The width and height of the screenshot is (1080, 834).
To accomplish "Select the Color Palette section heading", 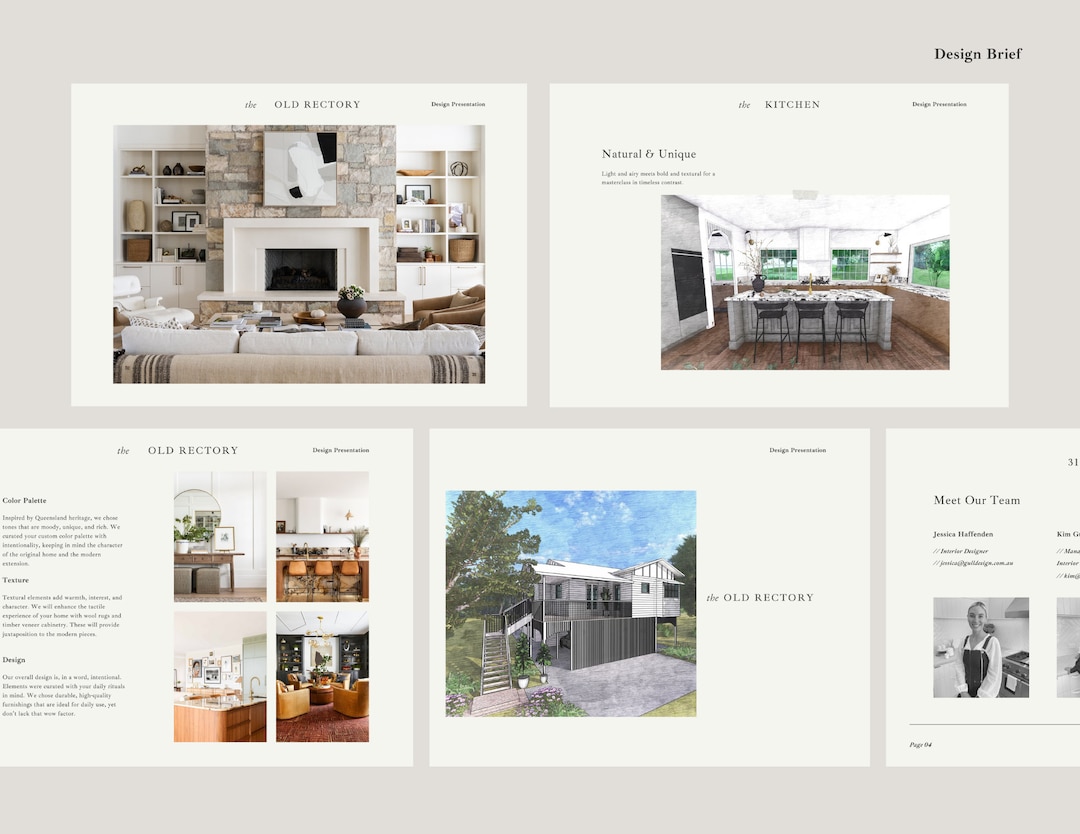I will (x=26, y=500).
